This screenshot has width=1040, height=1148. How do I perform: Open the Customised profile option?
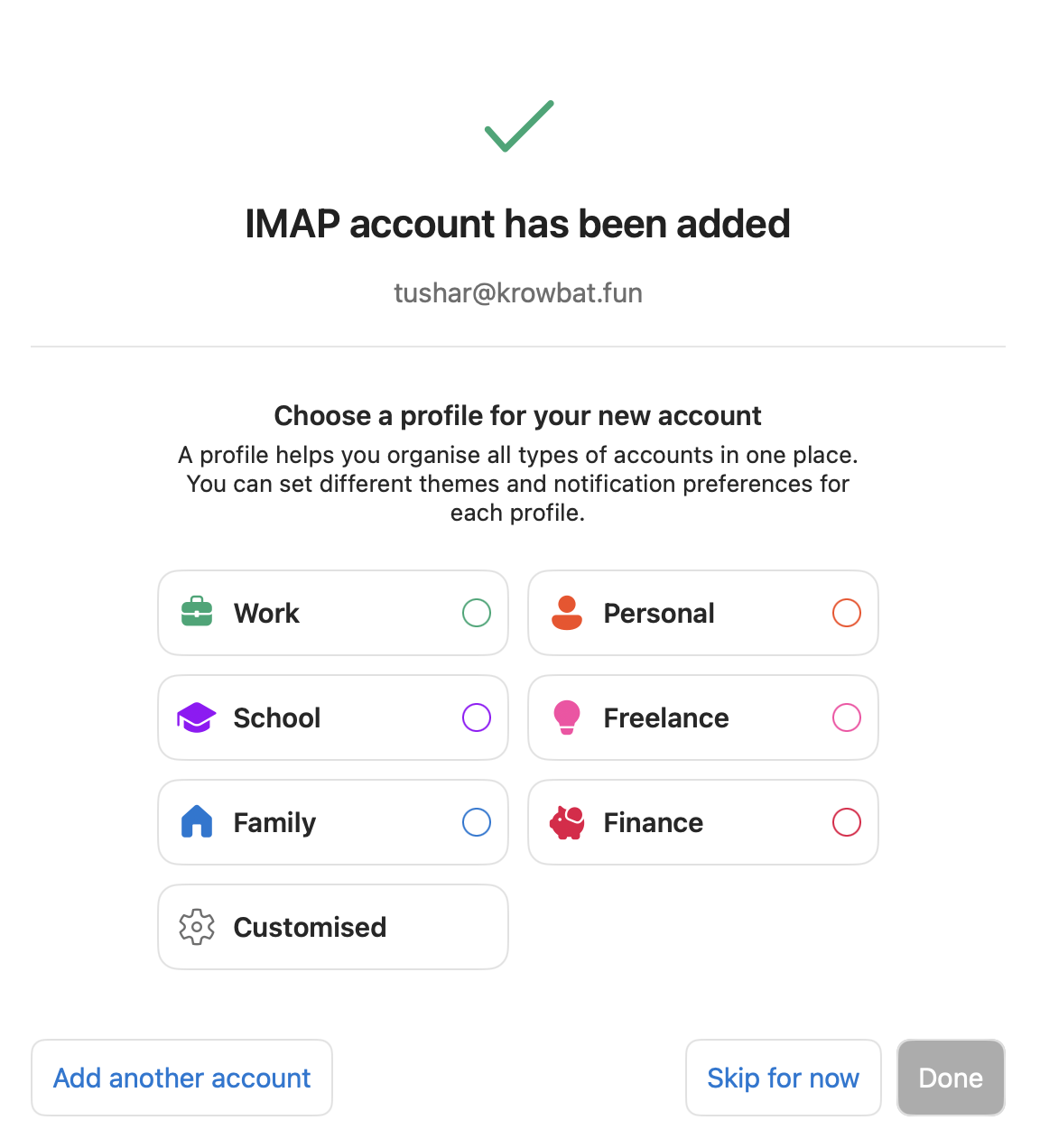(x=333, y=927)
